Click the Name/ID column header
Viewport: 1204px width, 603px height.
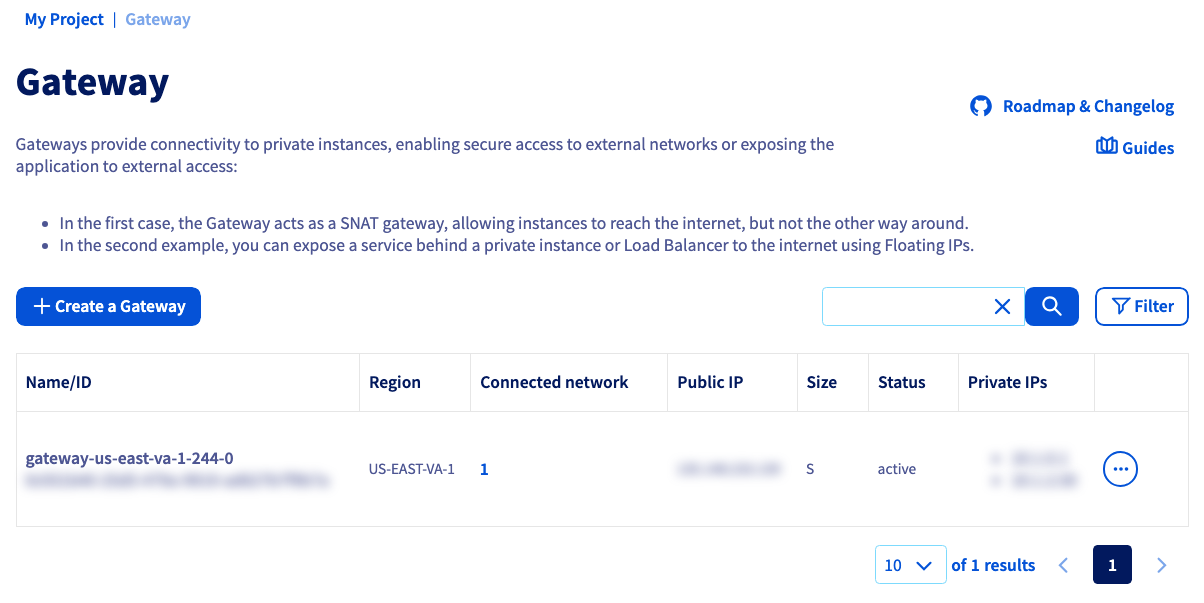[59, 382]
